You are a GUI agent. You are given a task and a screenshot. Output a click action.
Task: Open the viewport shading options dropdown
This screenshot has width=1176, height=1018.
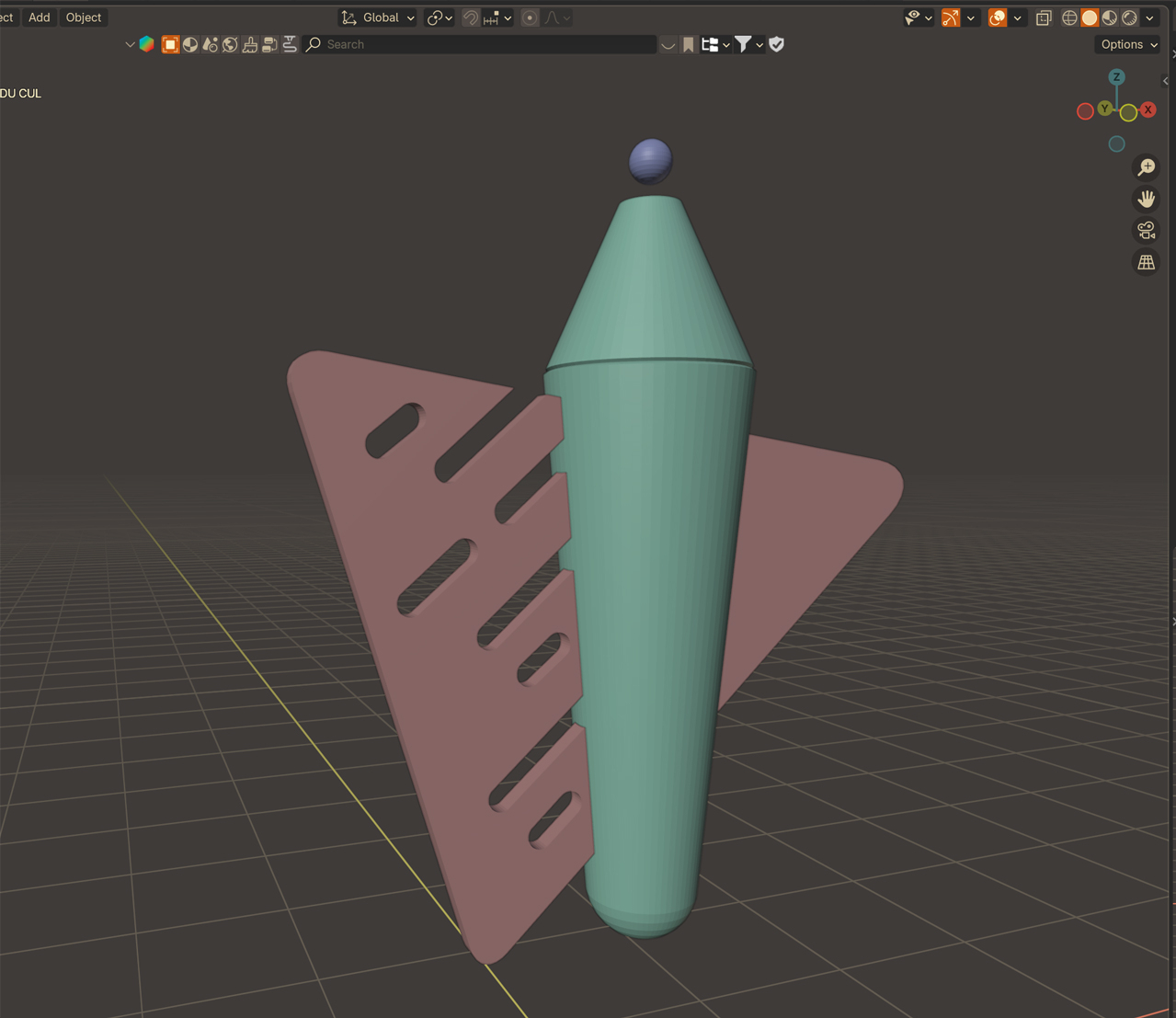[1150, 17]
